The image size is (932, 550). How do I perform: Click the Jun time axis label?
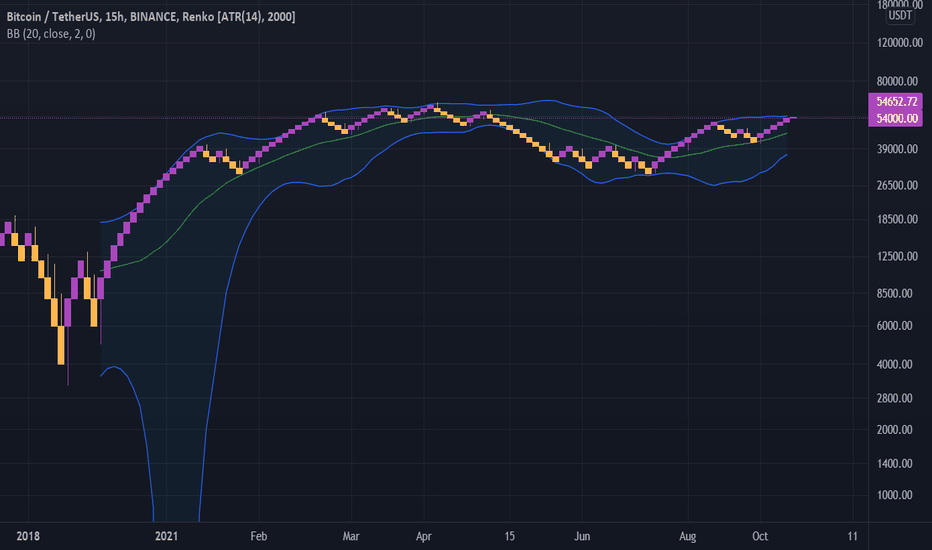(582, 536)
